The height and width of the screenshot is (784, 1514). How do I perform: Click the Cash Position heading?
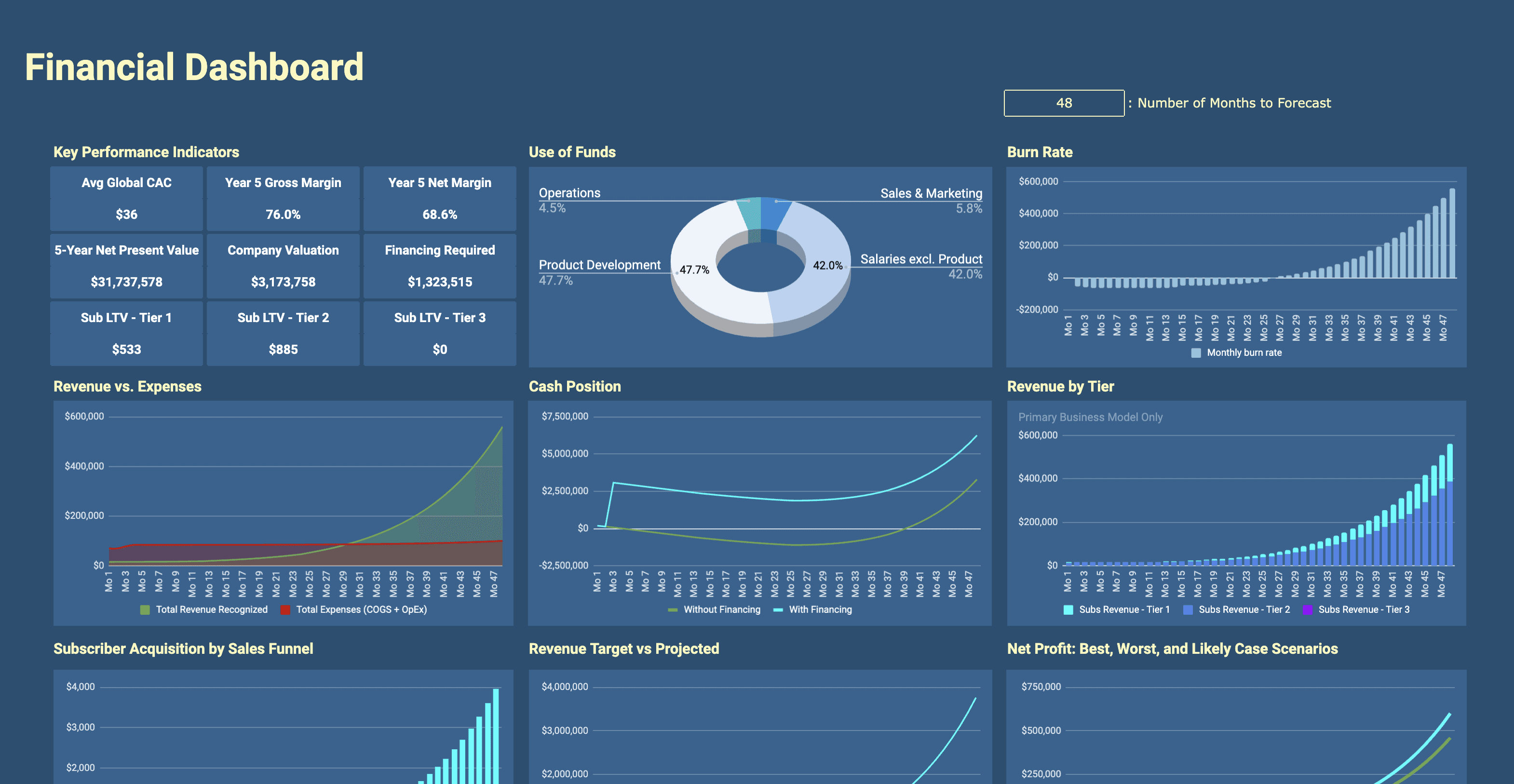pyautogui.click(x=575, y=387)
